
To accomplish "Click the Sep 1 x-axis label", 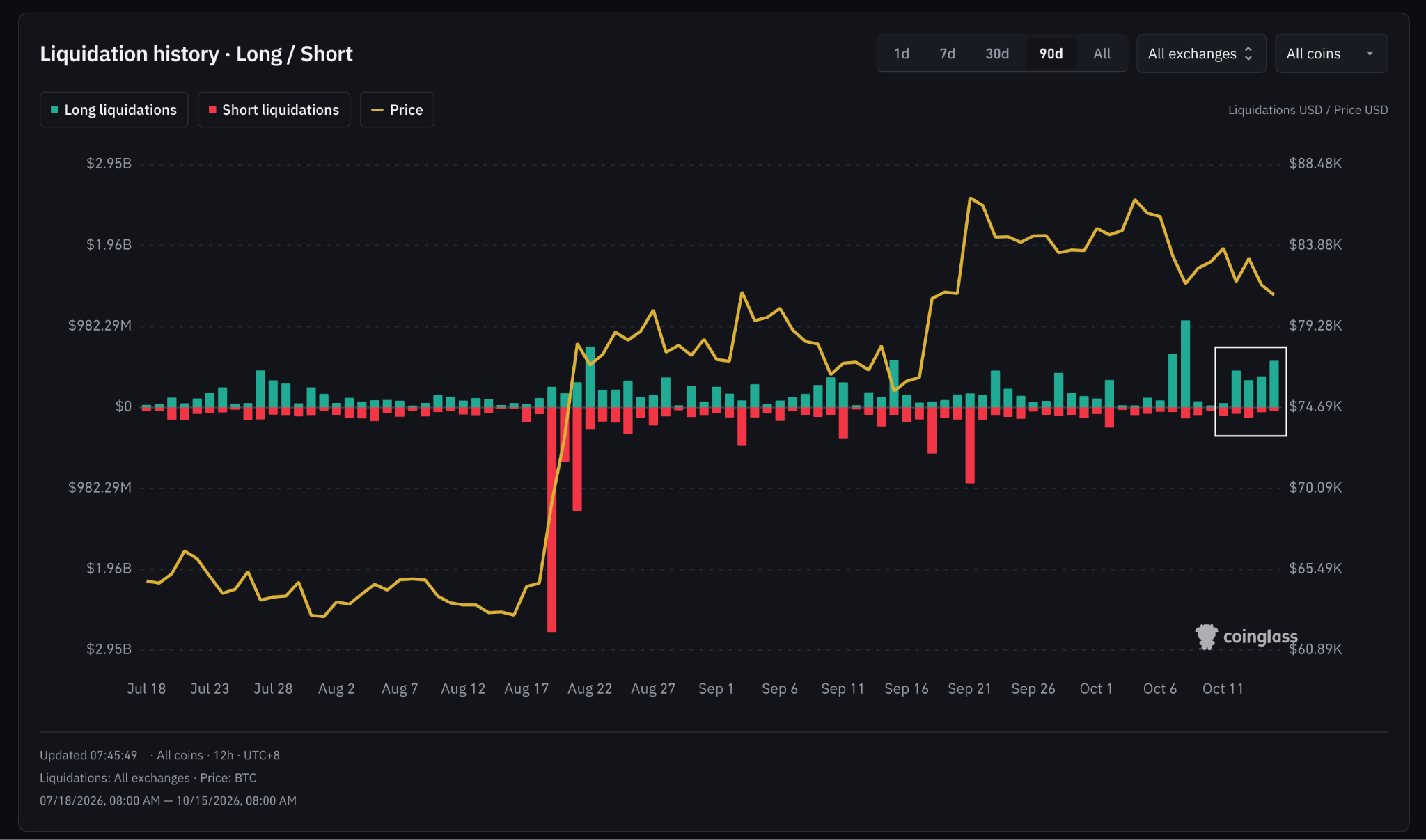I will pos(716,689).
